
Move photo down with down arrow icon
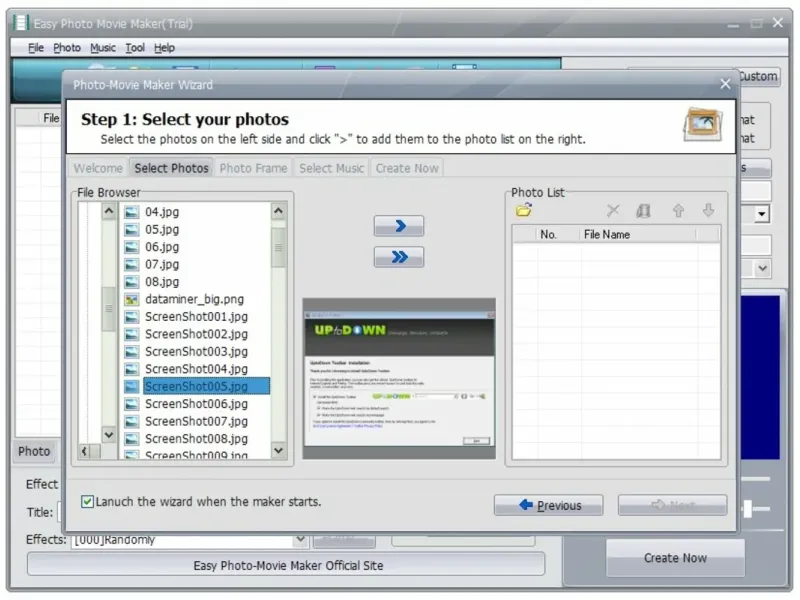(708, 210)
